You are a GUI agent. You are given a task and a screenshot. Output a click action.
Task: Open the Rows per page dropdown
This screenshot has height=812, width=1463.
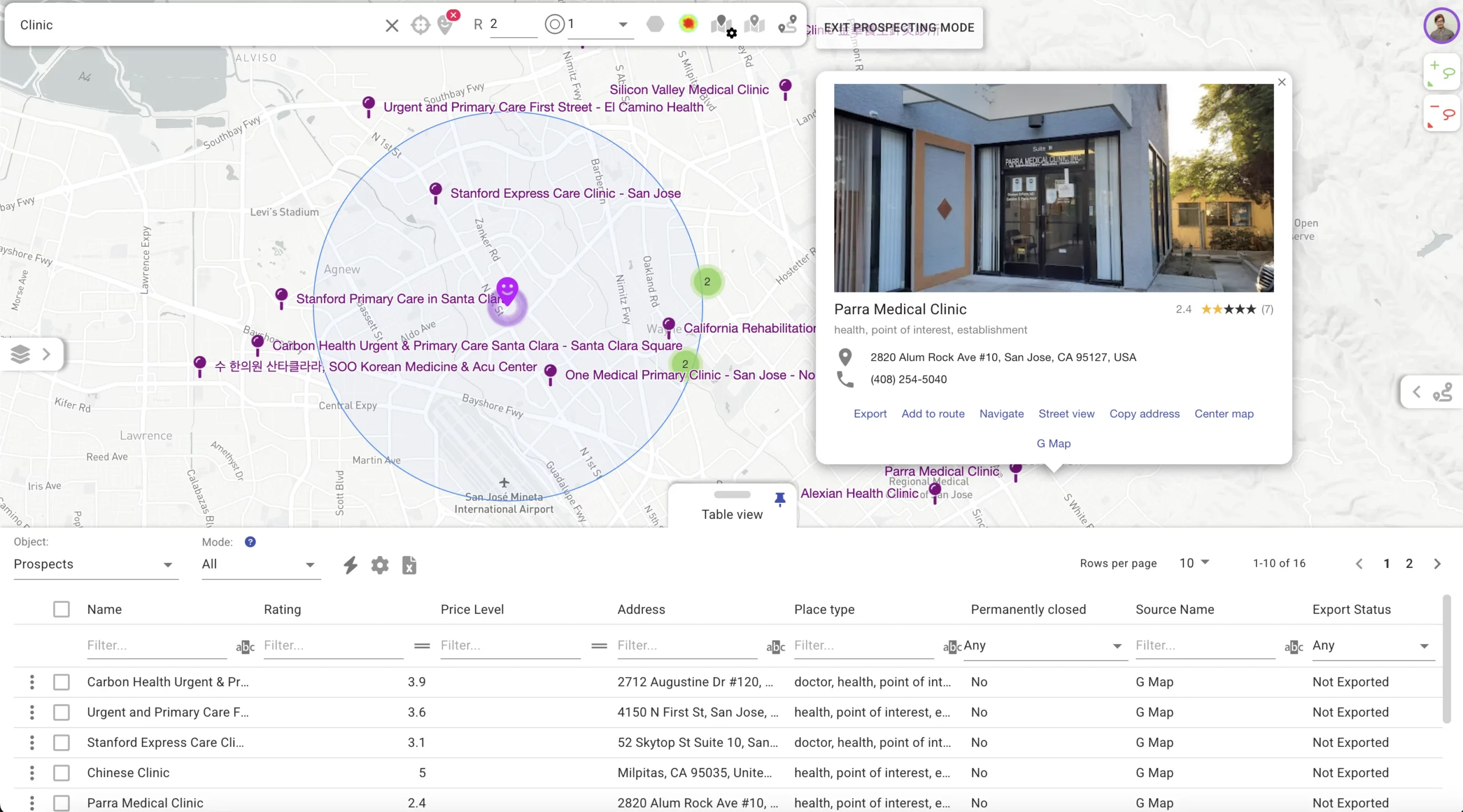pyautogui.click(x=1194, y=563)
